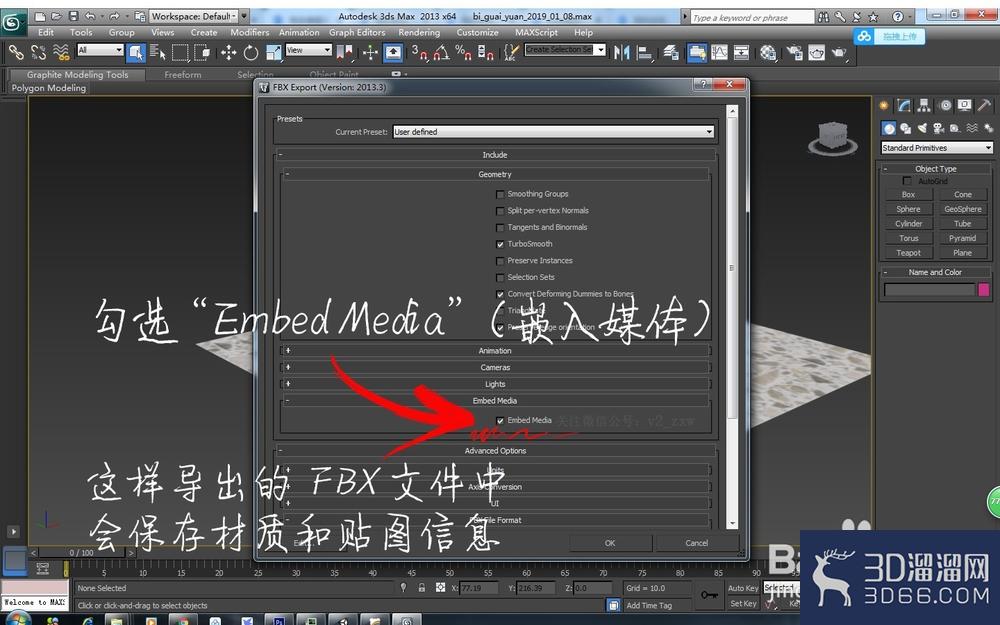Open the Select by Name tool
Image resolution: width=1000 pixels, height=625 pixels.
point(158,52)
